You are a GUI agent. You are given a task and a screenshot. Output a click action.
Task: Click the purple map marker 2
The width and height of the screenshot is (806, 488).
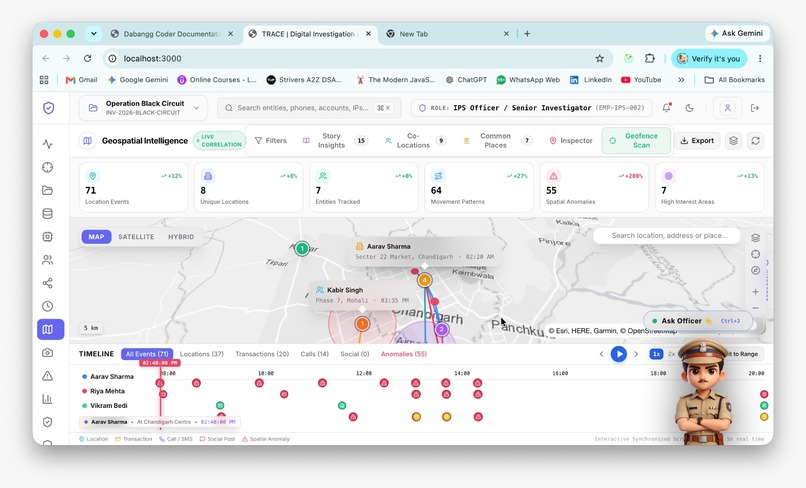[x=442, y=329]
